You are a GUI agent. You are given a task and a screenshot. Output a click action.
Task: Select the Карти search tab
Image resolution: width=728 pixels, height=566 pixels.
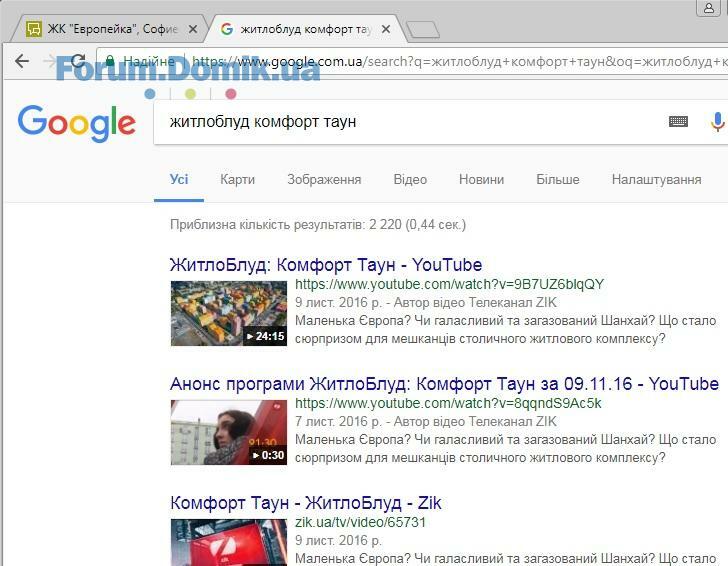(237, 180)
